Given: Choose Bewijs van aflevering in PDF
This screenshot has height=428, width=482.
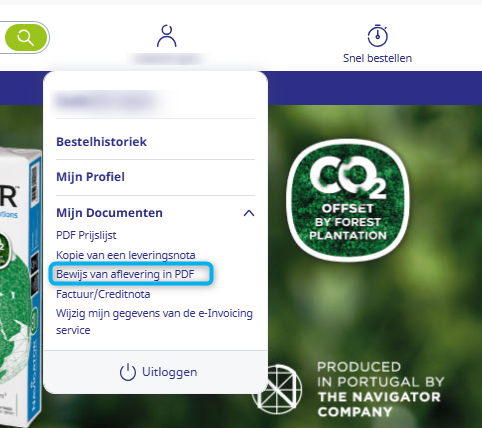Looking at the screenshot, I should 125,274.
